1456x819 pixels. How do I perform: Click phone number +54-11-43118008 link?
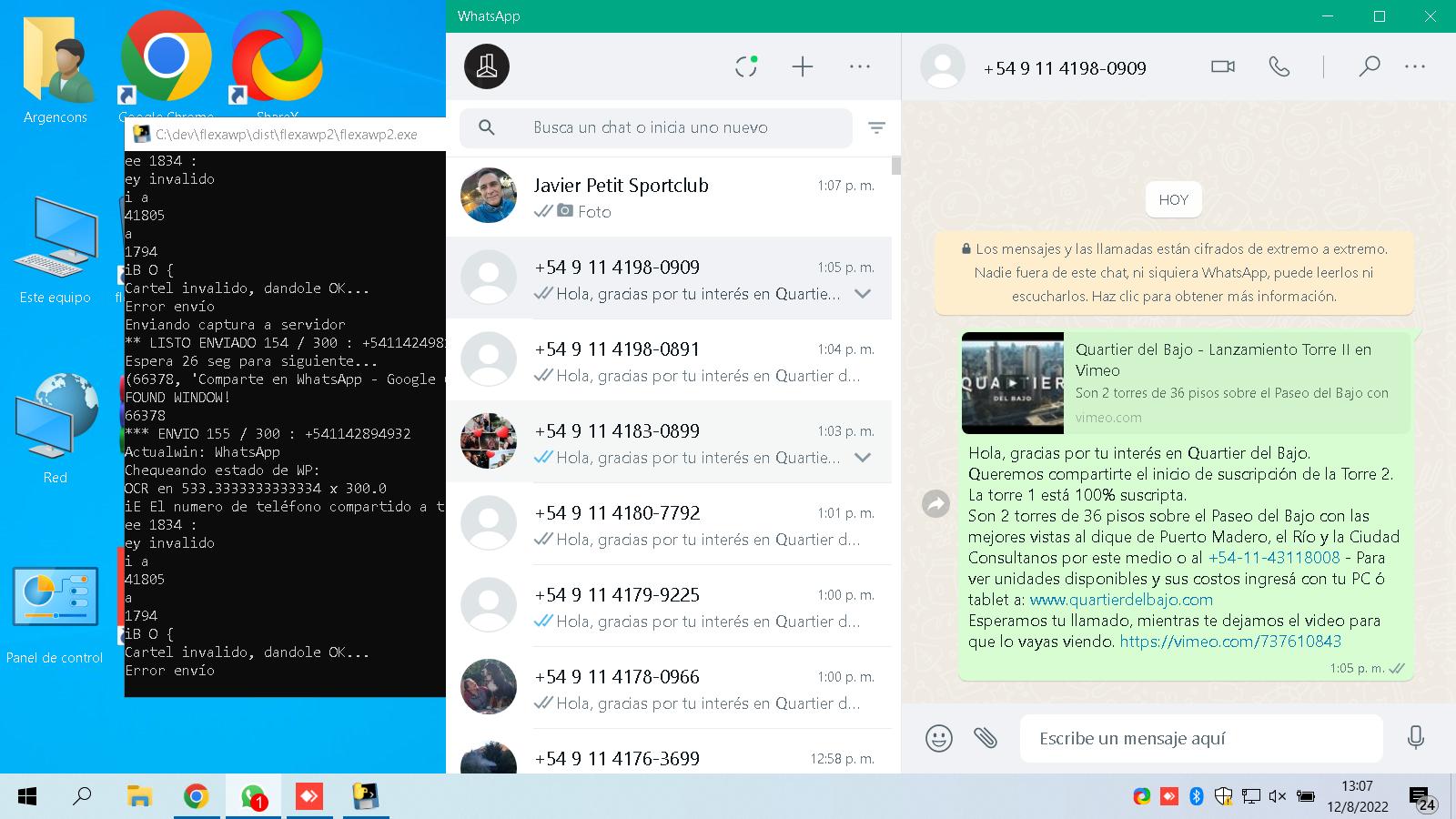pos(1274,558)
